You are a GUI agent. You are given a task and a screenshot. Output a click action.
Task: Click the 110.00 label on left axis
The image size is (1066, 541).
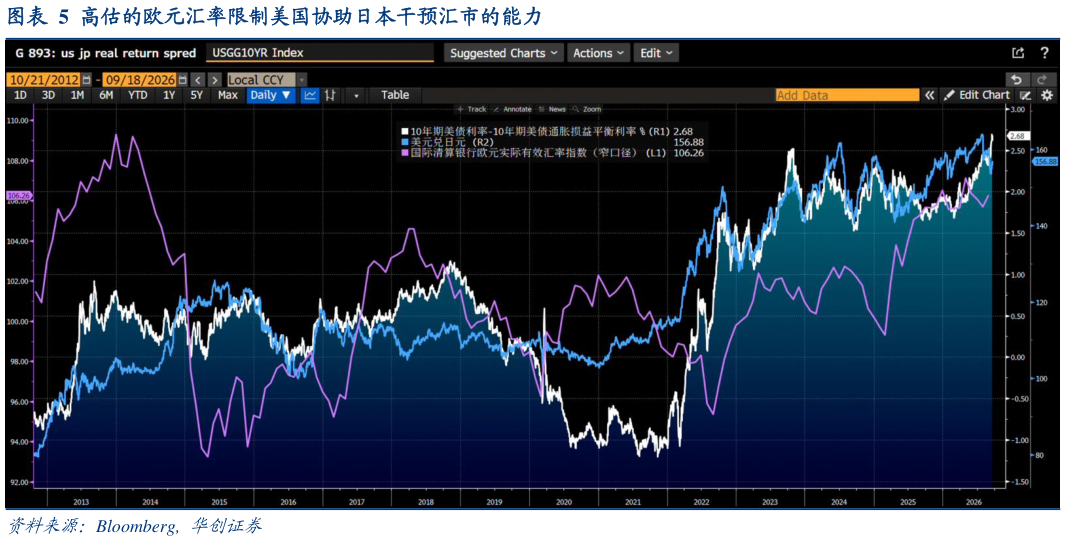20,120
